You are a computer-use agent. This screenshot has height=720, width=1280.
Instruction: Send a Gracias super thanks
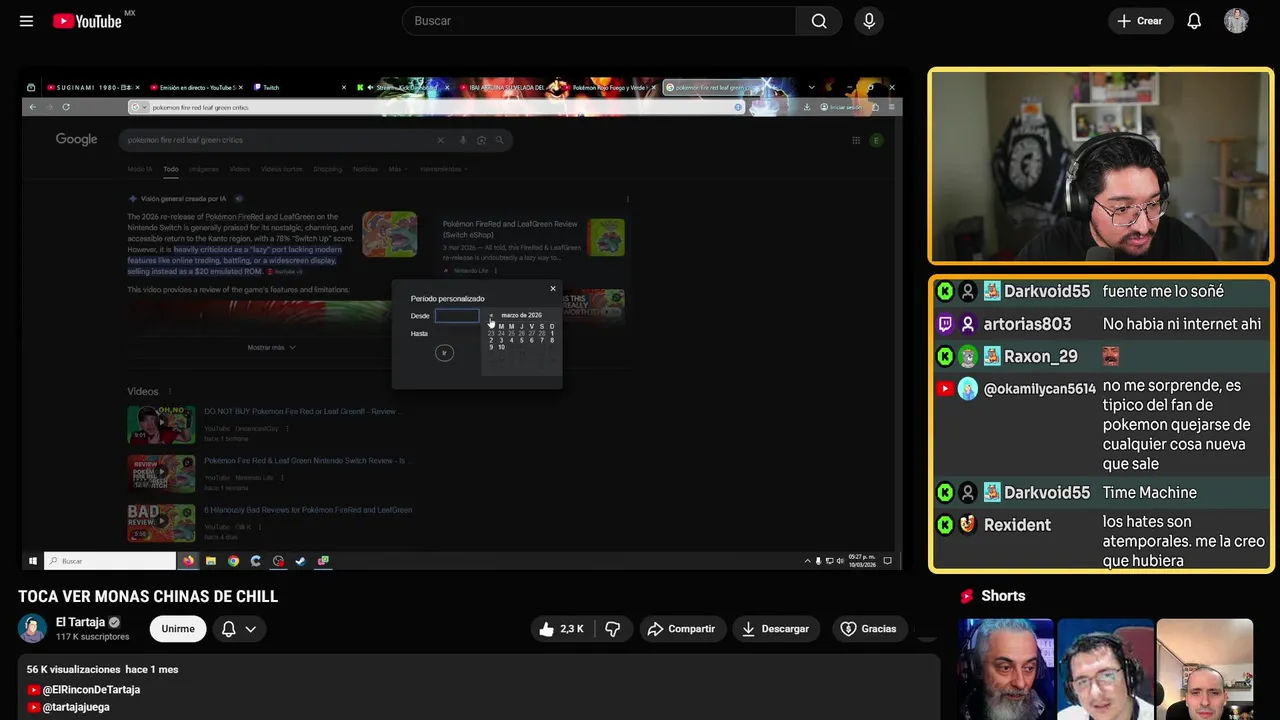coord(868,629)
